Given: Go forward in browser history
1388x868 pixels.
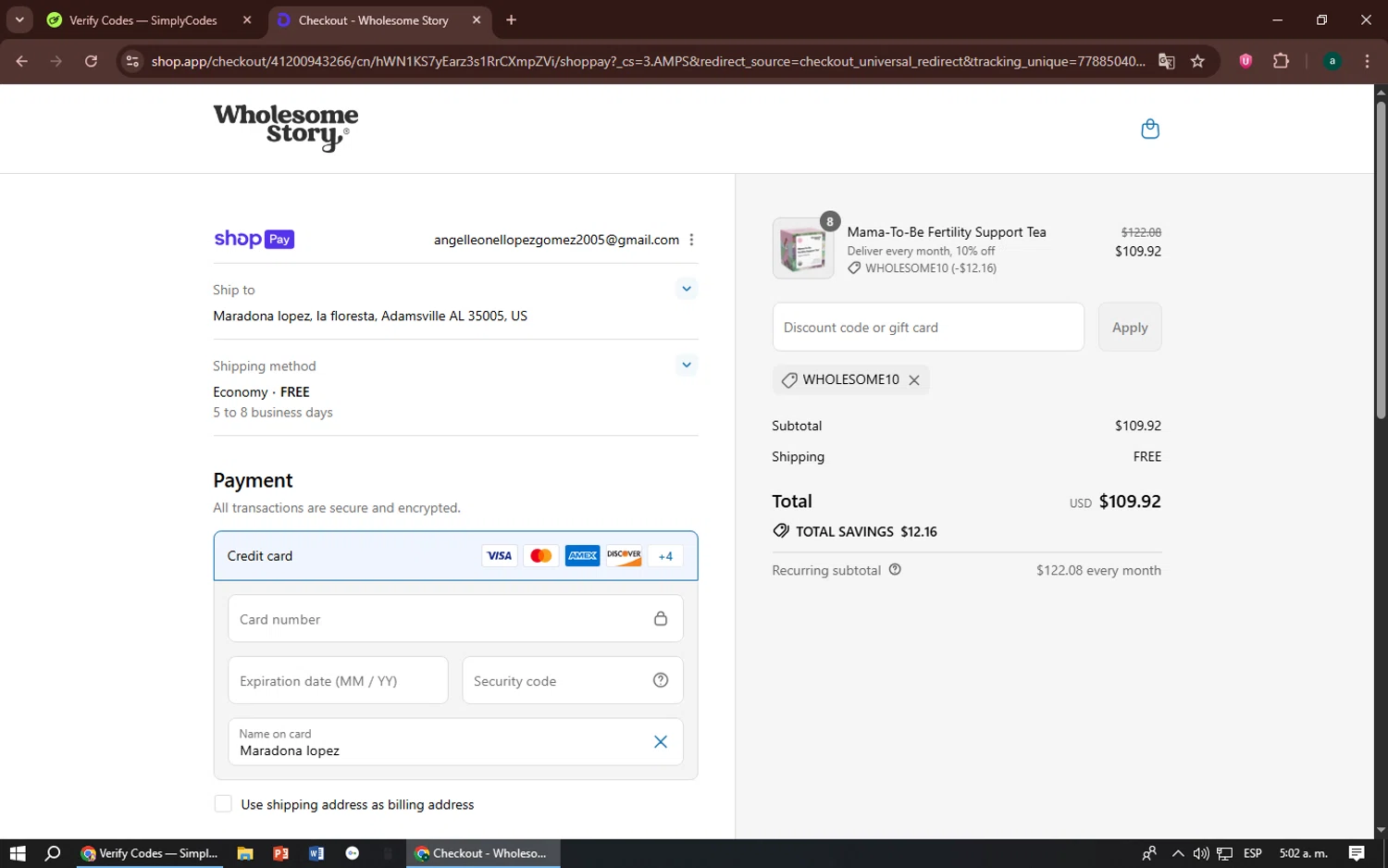Looking at the screenshot, I should tap(56, 61).
